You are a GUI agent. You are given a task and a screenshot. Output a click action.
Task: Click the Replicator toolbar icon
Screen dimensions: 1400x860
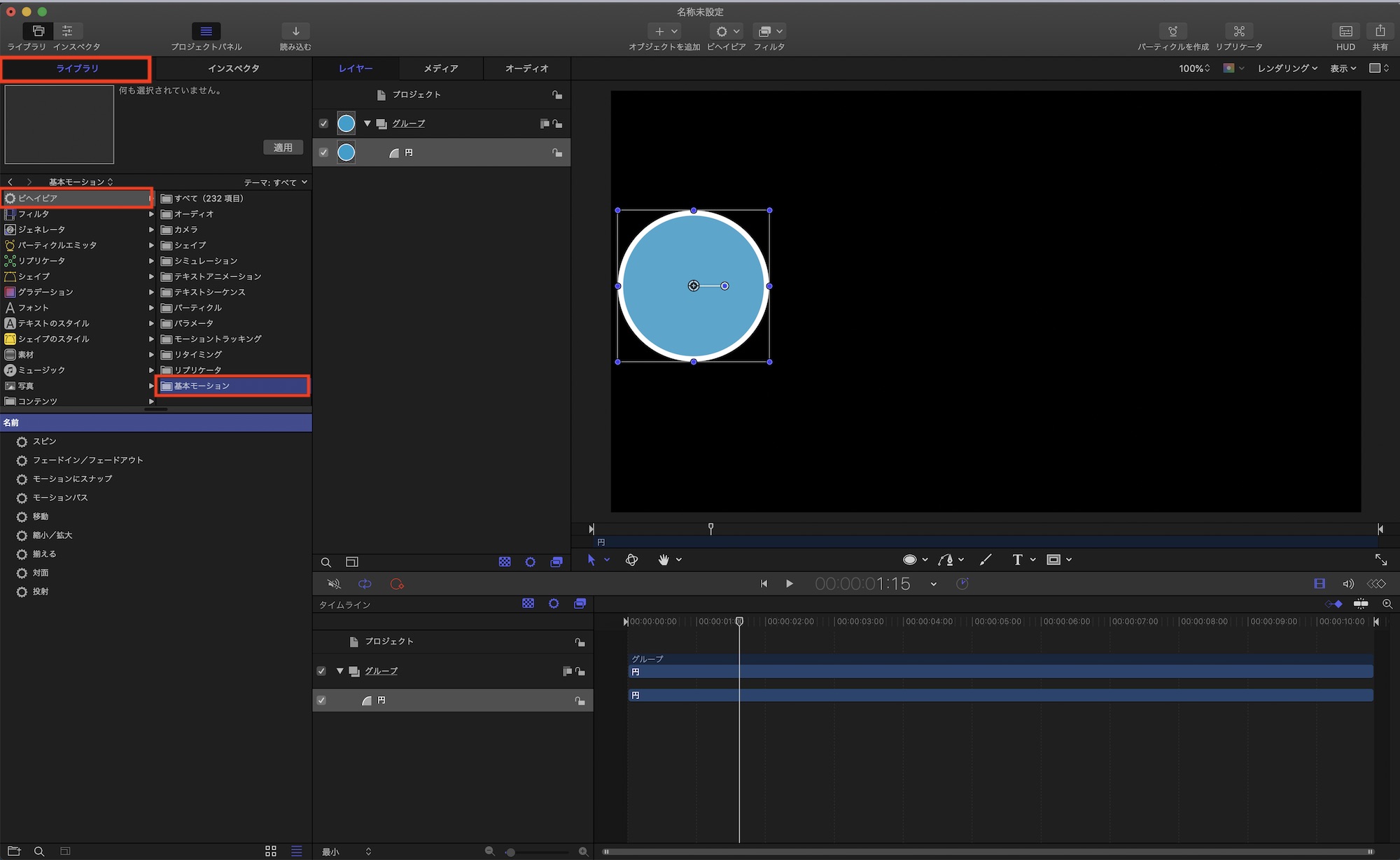pyautogui.click(x=1238, y=31)
